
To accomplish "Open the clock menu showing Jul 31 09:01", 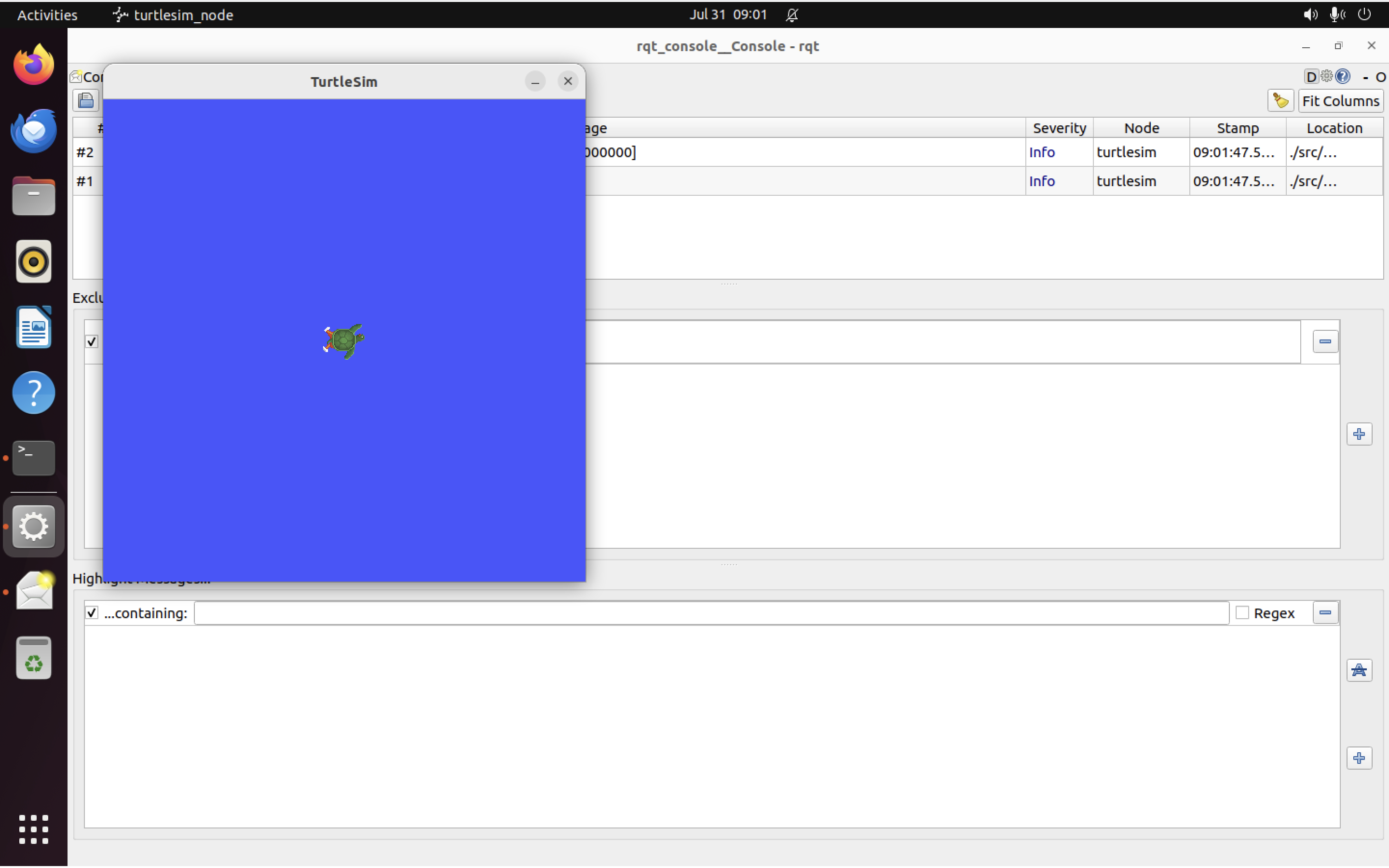I will tap(727, 14).
